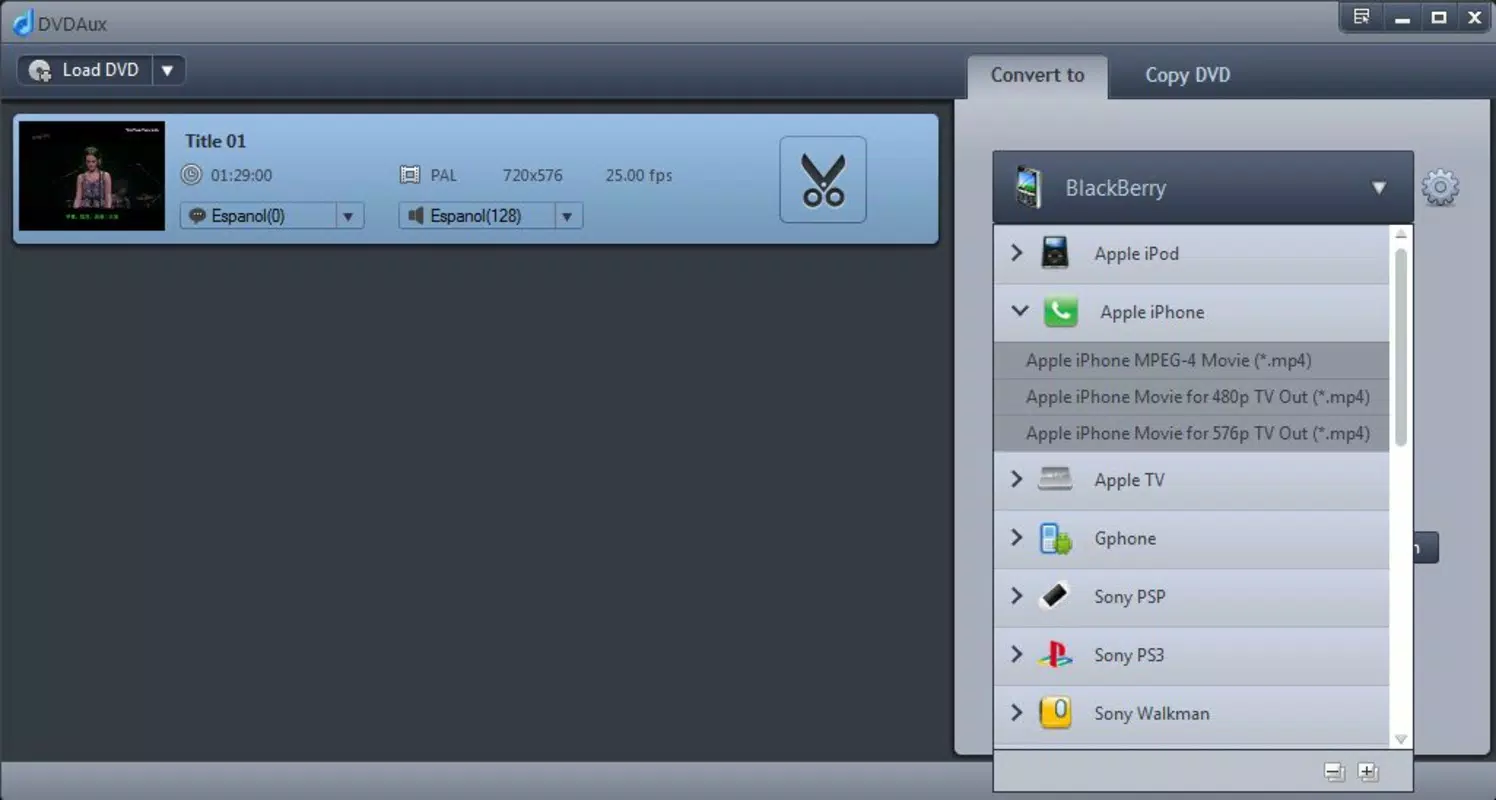Viewport: 1496px width, 800px height.
Task: Open profile settings gear icon
Action: click(x=1440, y=187)
